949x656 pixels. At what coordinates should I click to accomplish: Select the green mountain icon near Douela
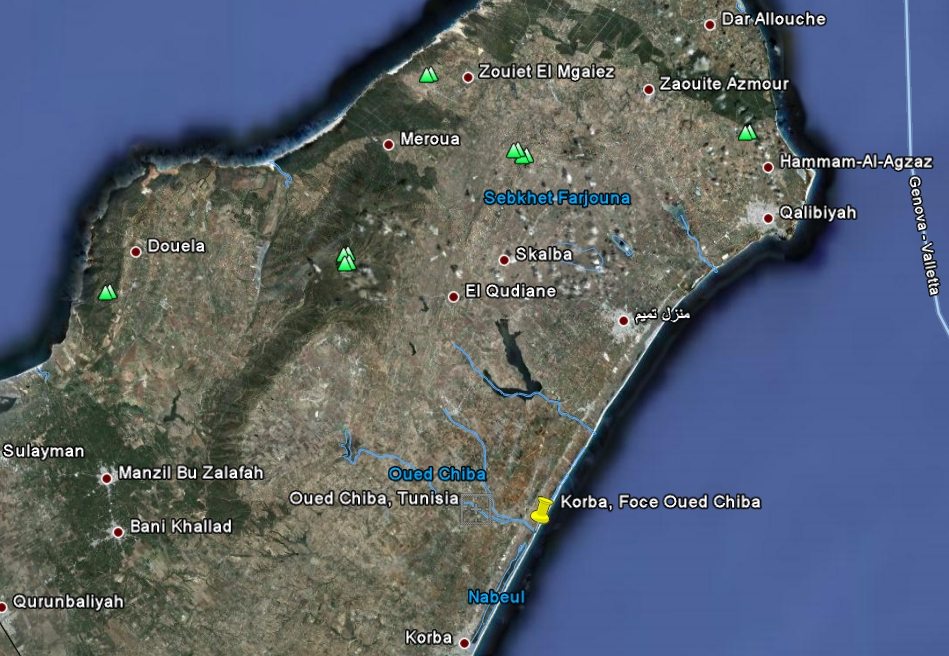(107, 292)
